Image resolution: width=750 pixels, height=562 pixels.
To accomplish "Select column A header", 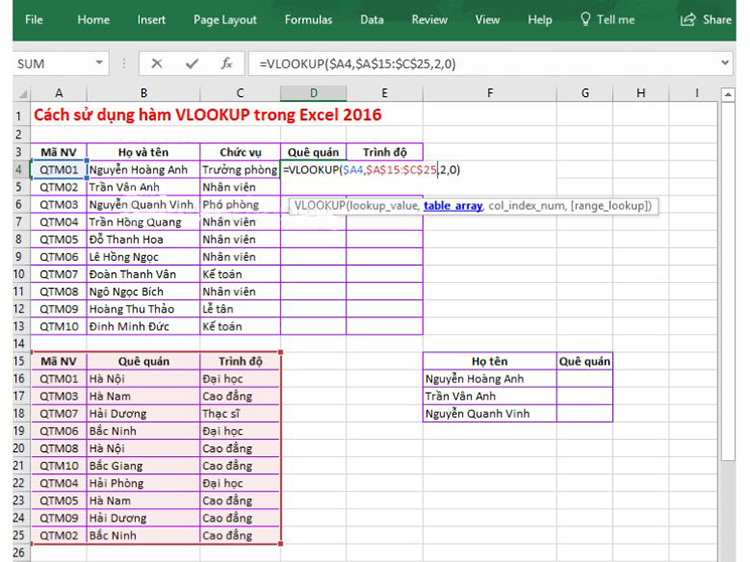I will tap(58, 93).
